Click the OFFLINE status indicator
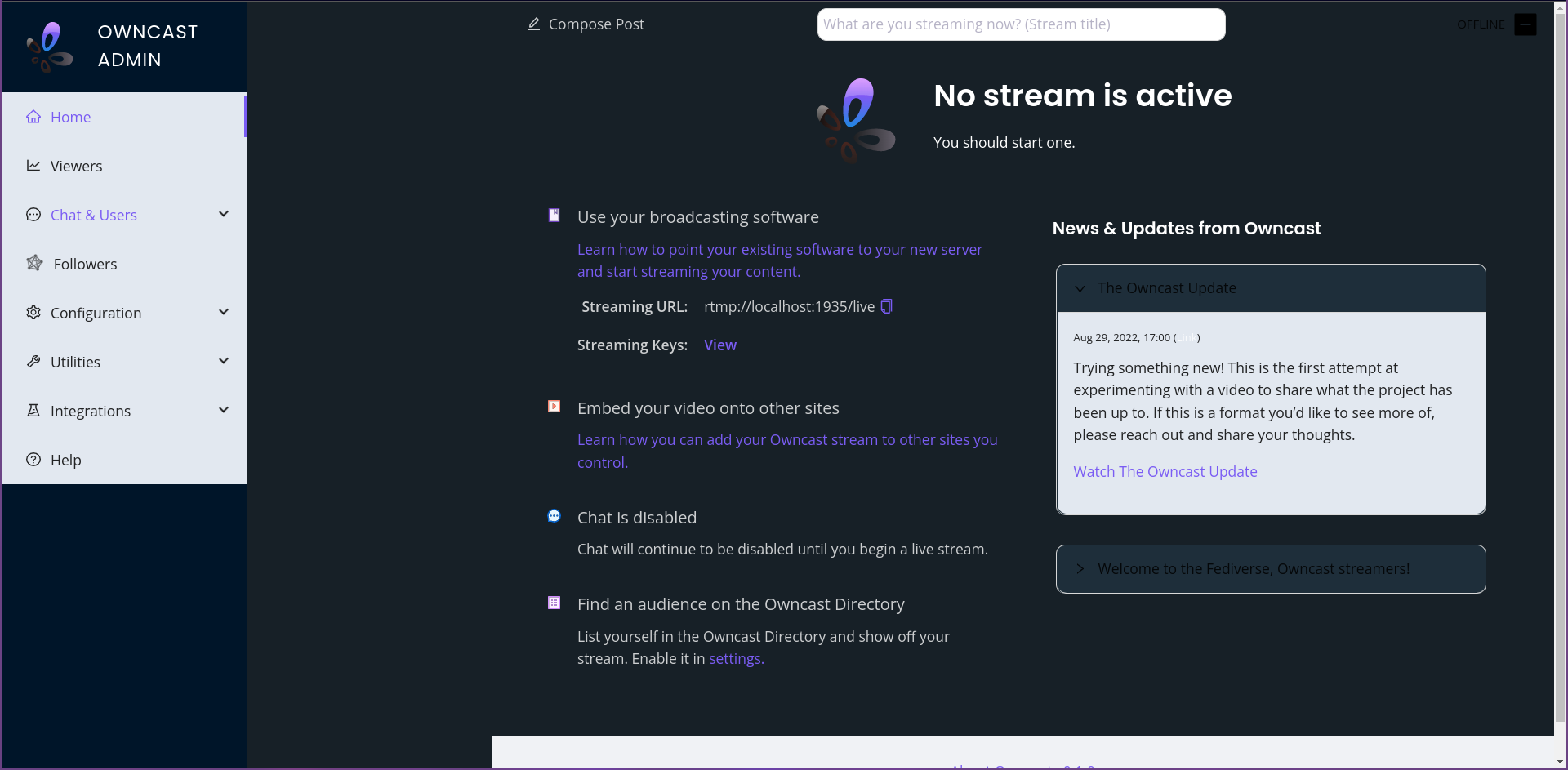1568x770 pixels. (x=1481, y=24)
